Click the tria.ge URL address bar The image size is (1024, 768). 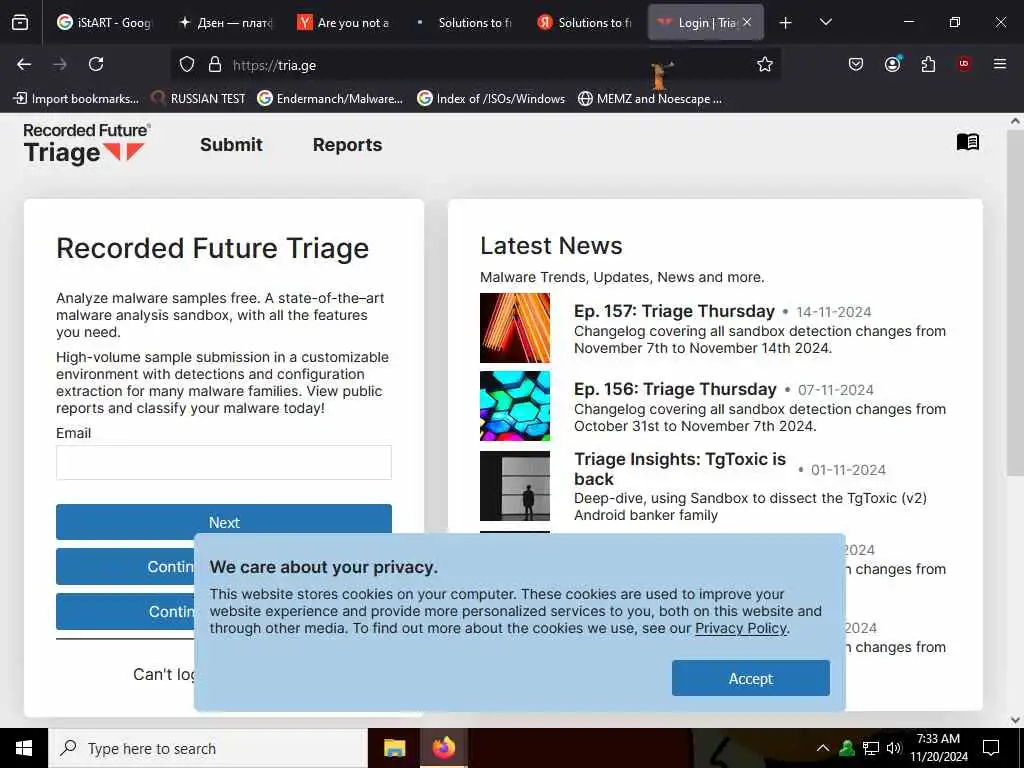click(477, 65)
